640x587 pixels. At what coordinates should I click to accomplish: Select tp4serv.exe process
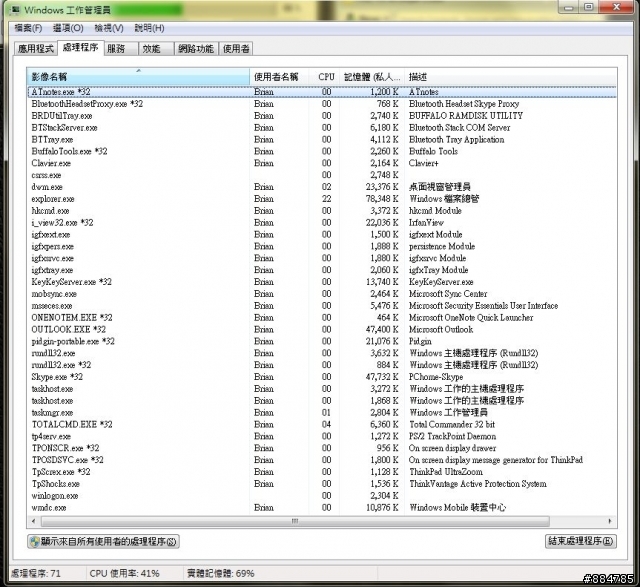(x=322, y=436)
